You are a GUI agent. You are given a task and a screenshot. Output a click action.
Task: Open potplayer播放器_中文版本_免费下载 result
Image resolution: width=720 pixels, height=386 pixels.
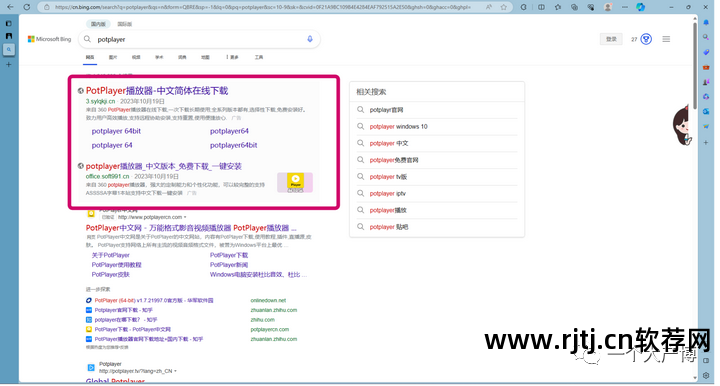pyautogui.click(x=163, y=166)
